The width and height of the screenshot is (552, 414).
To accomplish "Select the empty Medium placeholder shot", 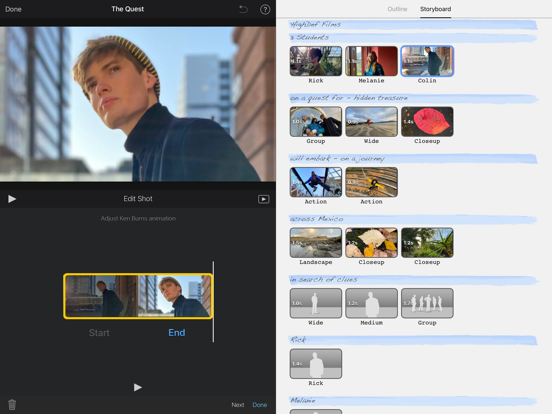I will (371, 303).
